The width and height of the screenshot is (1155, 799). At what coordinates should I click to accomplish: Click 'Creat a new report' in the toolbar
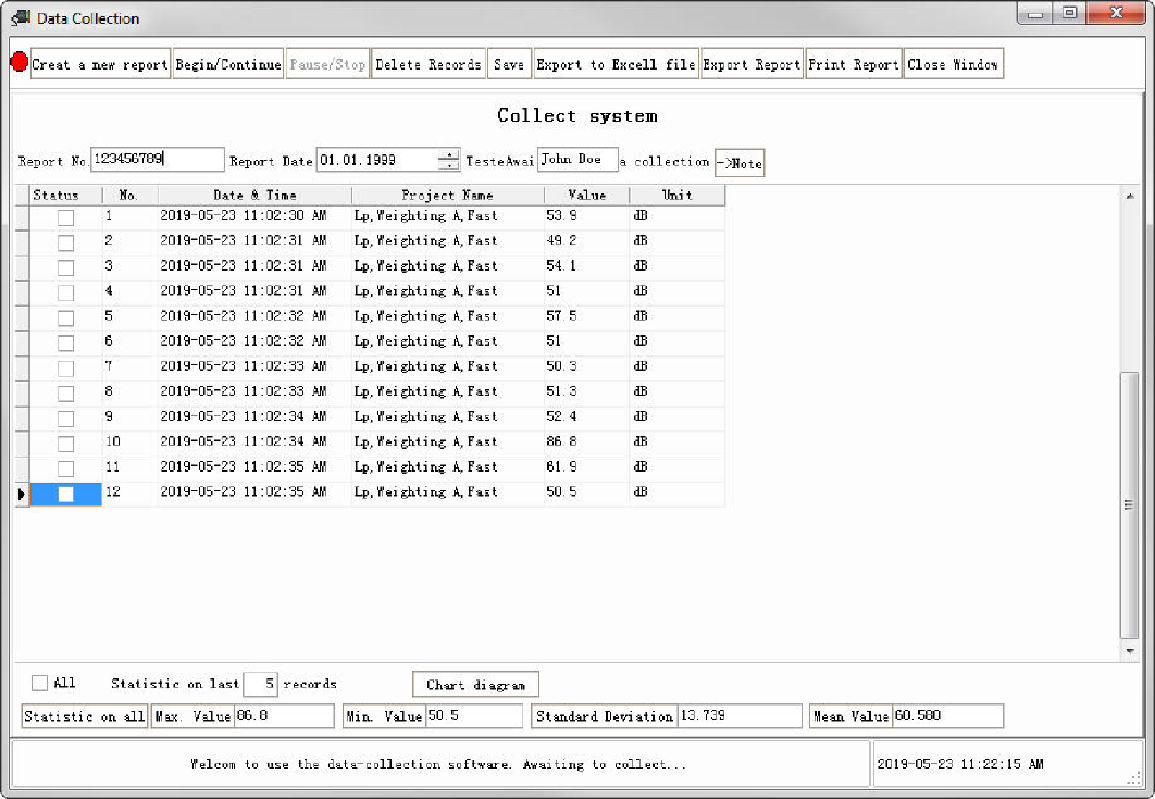coord(100,63)
